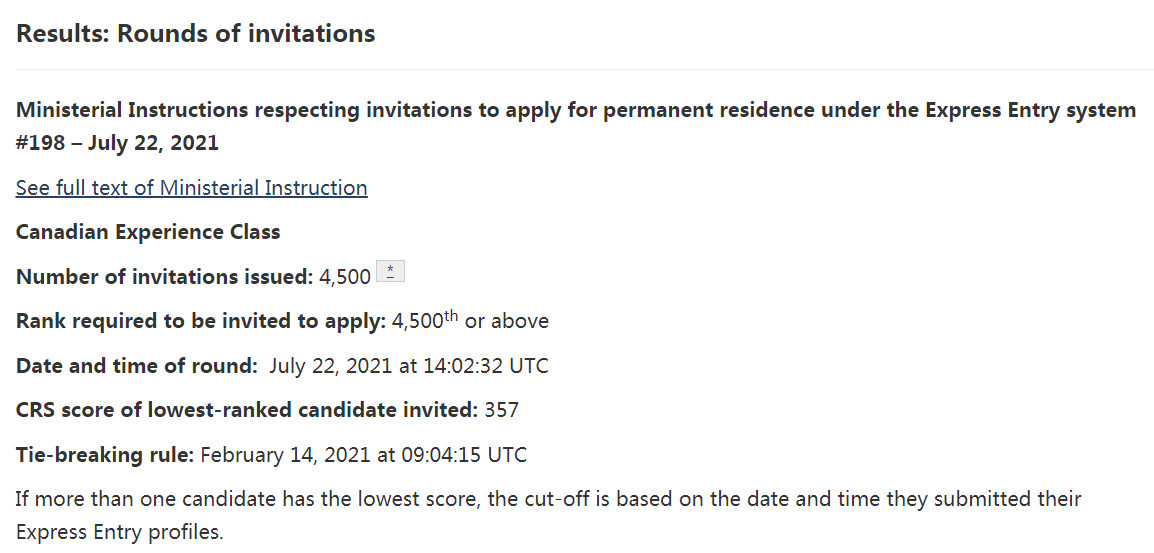Click the "Number of invitations issued" label
Screen dimensions: 1154x553
click(x=164, y=277)
